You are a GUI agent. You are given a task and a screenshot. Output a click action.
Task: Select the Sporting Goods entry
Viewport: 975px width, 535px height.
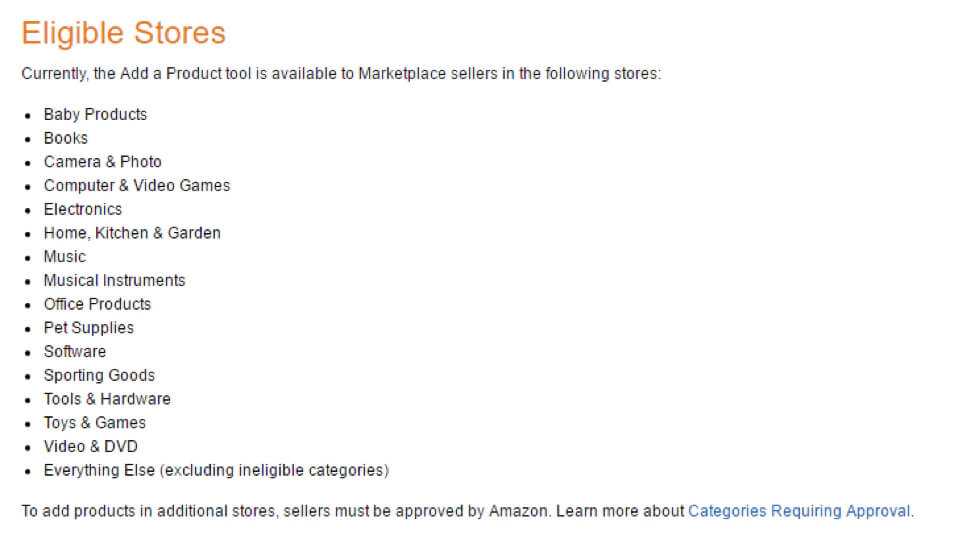99,376
